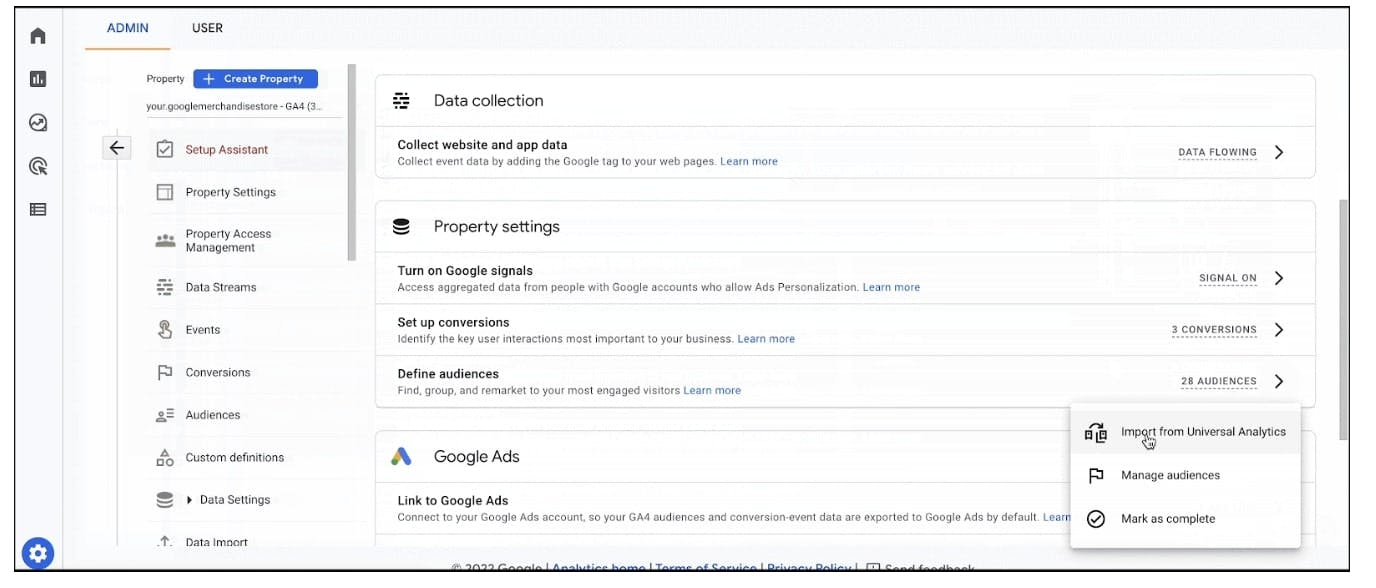Open Learn more for Google signals
The height and width of the screenshot is (588, 1376).
coord(891,287)
